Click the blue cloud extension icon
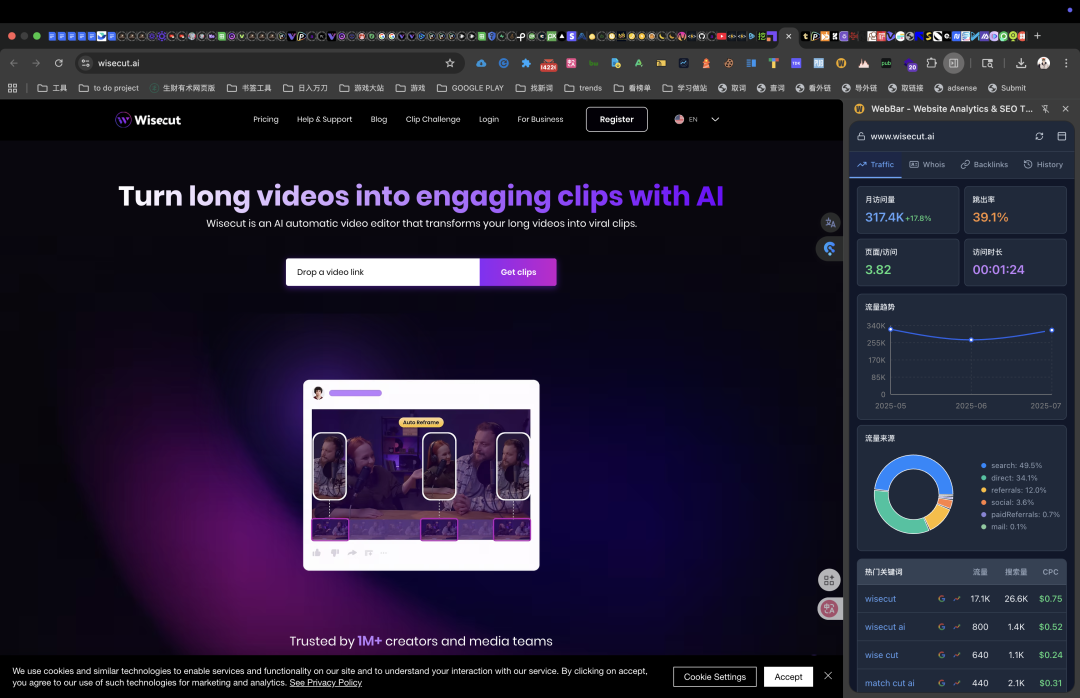 click(481, 63)
